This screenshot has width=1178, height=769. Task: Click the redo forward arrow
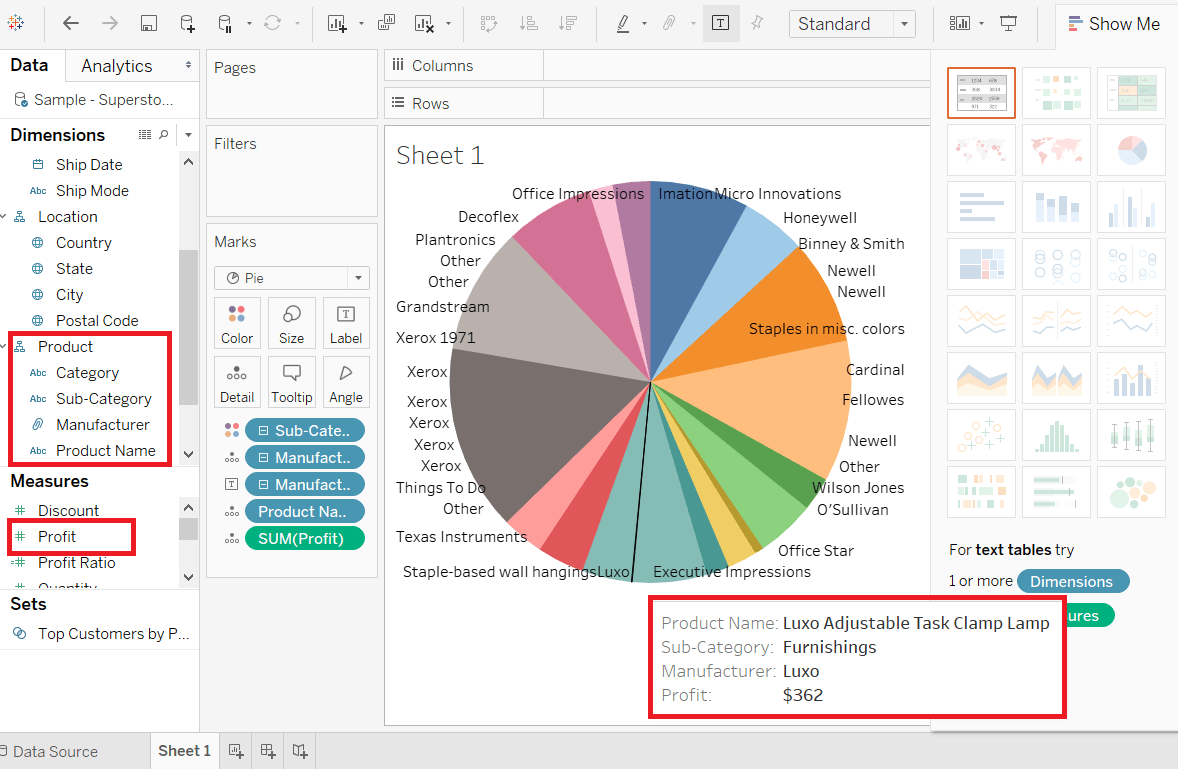click(110, 23)
